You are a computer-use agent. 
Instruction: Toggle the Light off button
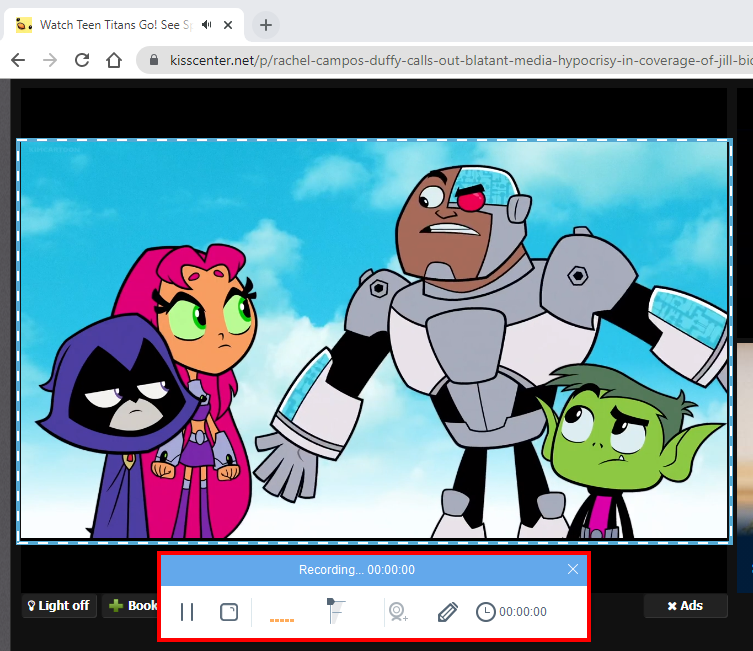pyautogui.click(x=59, y=606)
